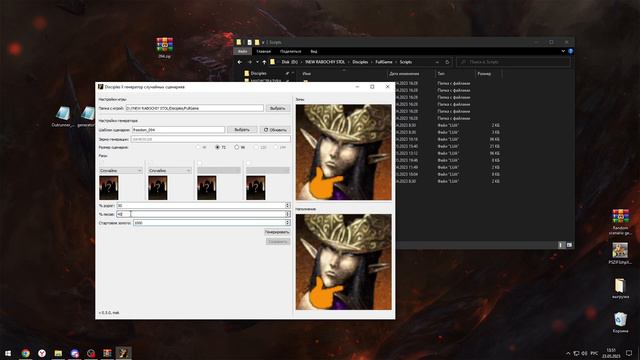
Task: Click Browse button for scenario template
Action: tap(242, 129)
